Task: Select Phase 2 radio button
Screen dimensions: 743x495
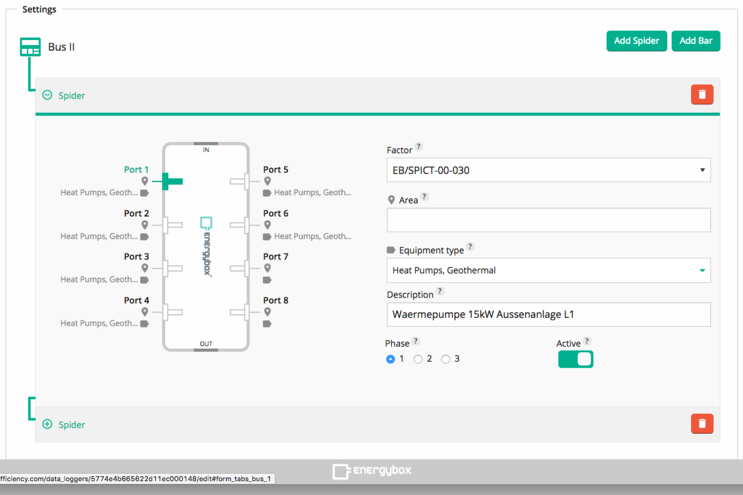Action: [418, 359]
